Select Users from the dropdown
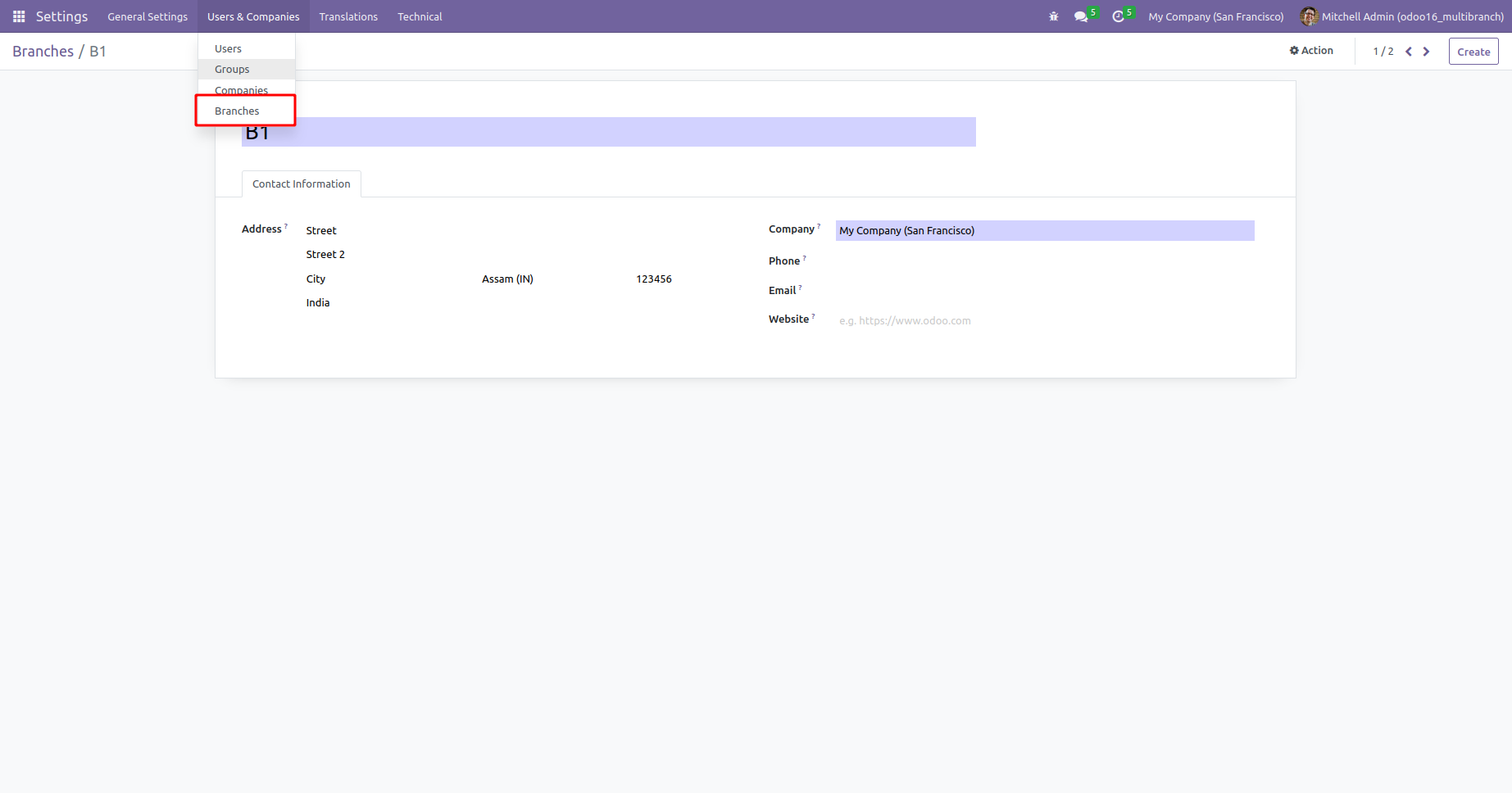1512x793 pixels. pyautogui.click(x=247, y=49)
